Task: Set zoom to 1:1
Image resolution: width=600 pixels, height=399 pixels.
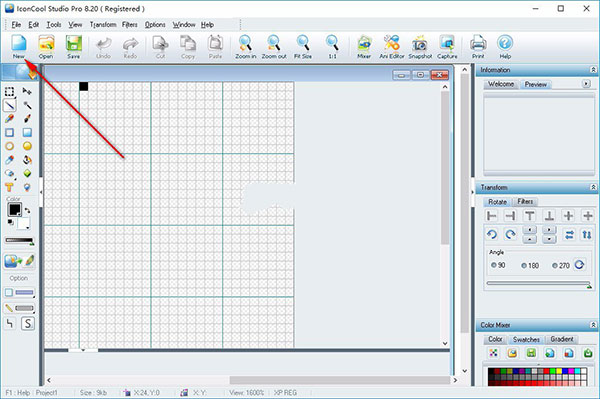Action: coord(332,46)
